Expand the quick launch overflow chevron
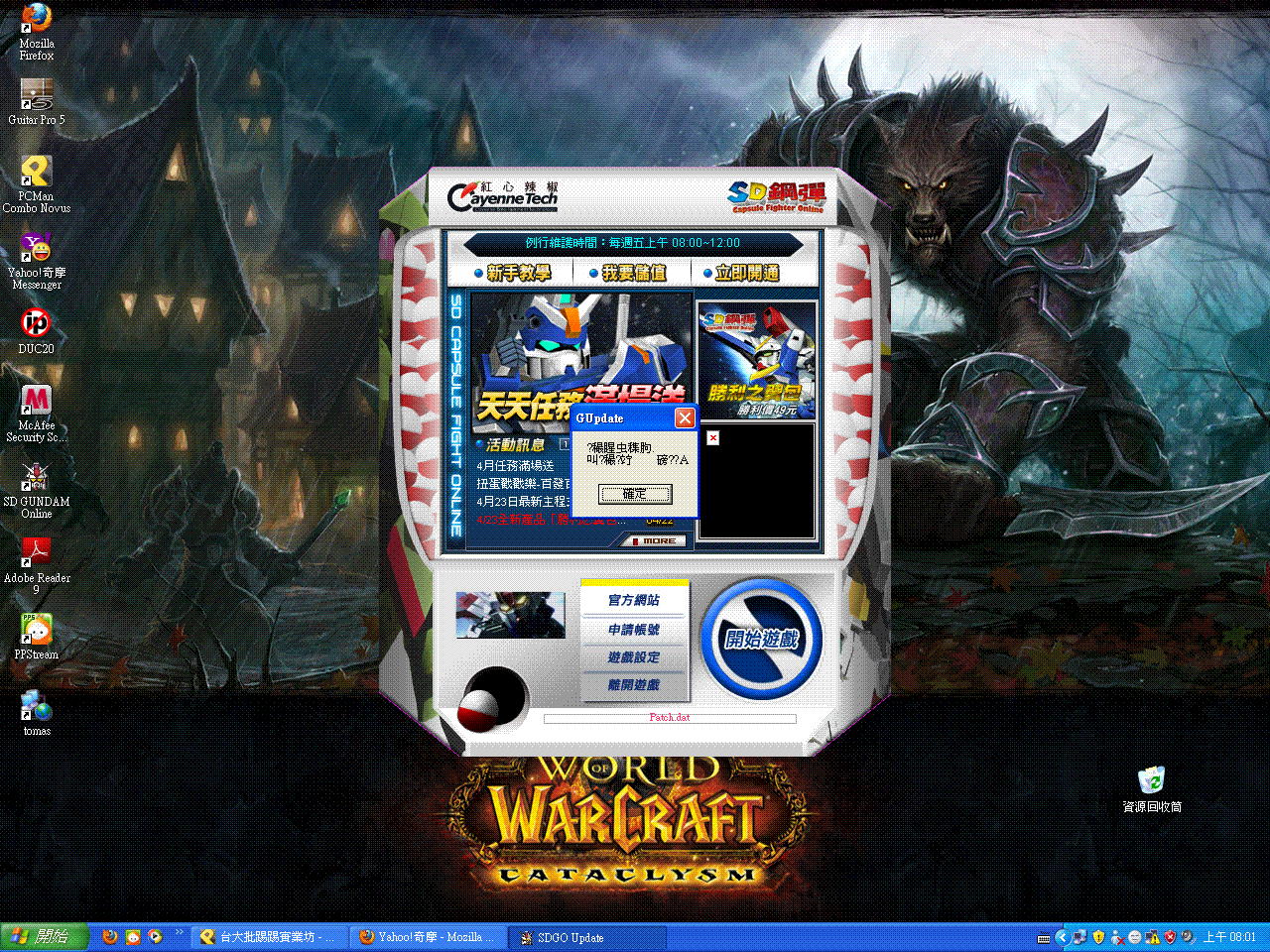 (x=180, y=932)
